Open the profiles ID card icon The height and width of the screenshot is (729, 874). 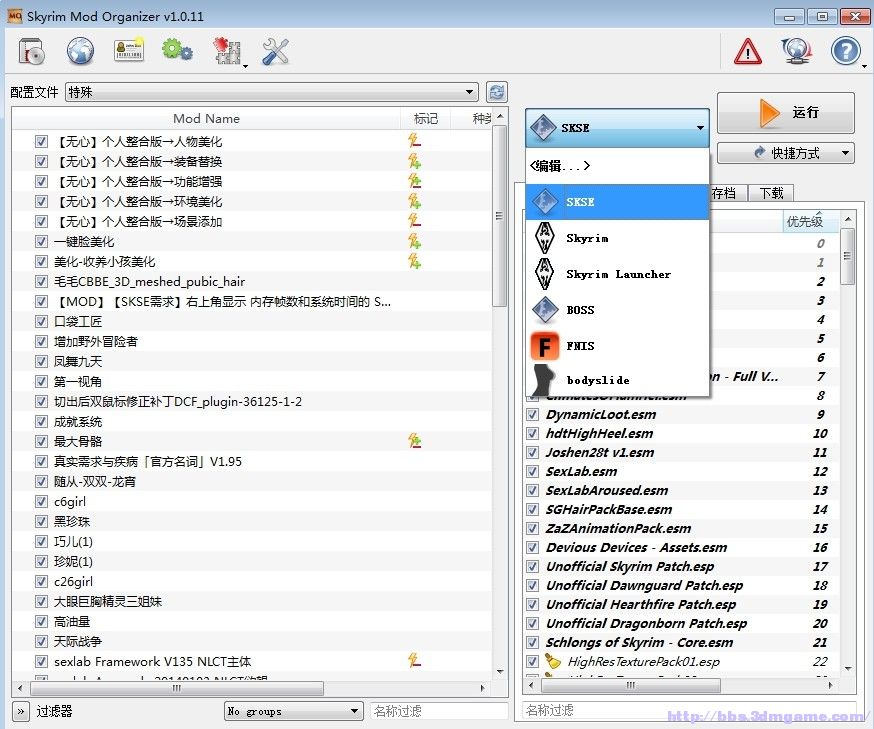[129, 50]
